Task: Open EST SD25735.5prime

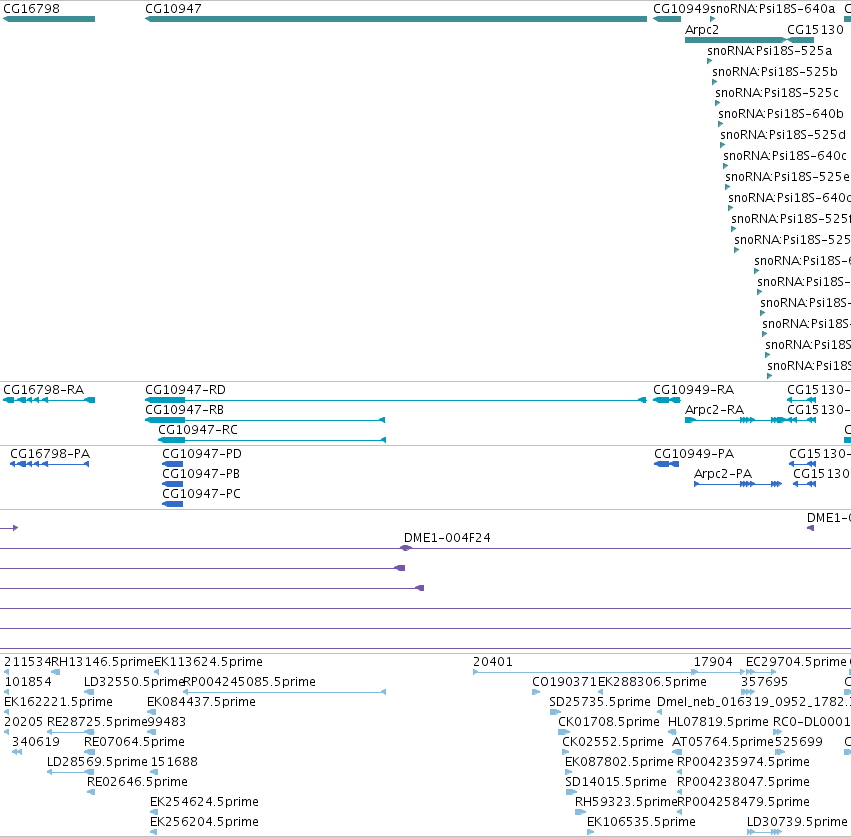Action: (x=600, y=702)
